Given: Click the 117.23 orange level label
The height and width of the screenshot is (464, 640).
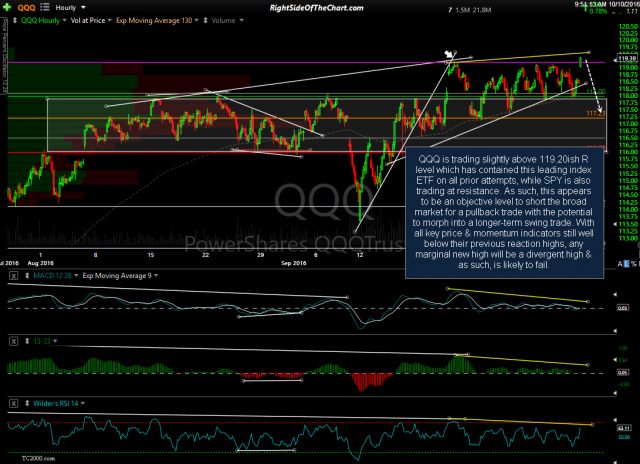Looking at the screenshot, I should pyautogui.click(x=595, y=113).
